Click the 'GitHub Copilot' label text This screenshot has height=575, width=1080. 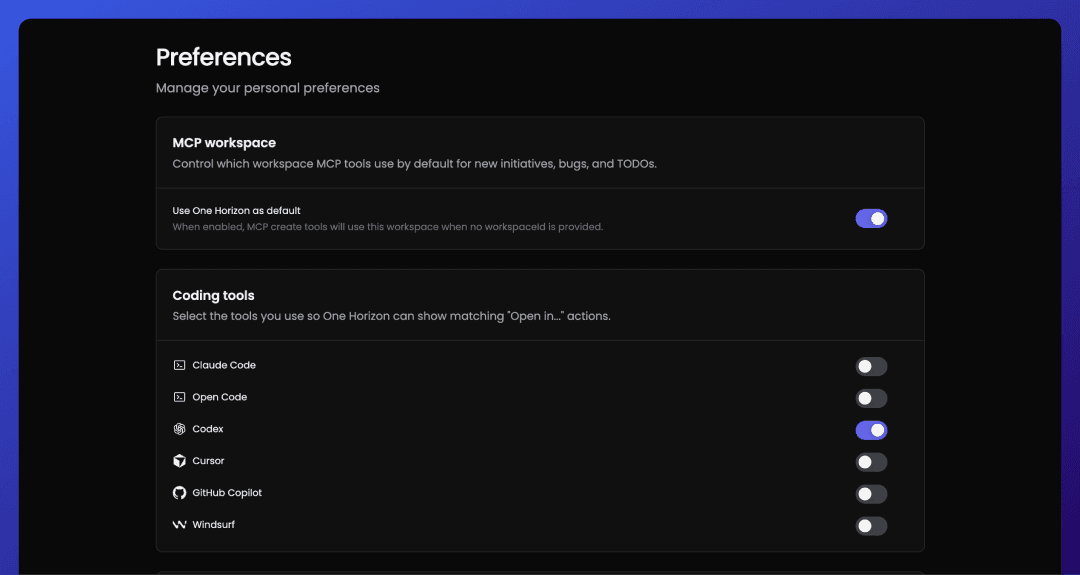point(227,493)
